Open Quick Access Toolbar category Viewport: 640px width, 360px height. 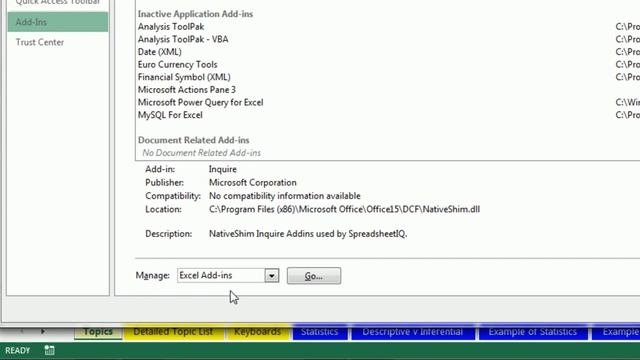[x=58, y=3]
